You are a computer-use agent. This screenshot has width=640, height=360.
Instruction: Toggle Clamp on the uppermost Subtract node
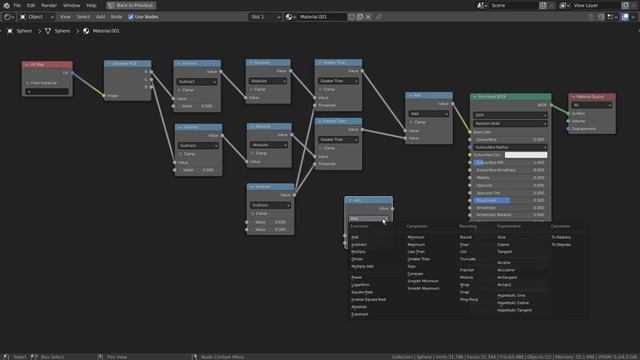pos(180,90)
